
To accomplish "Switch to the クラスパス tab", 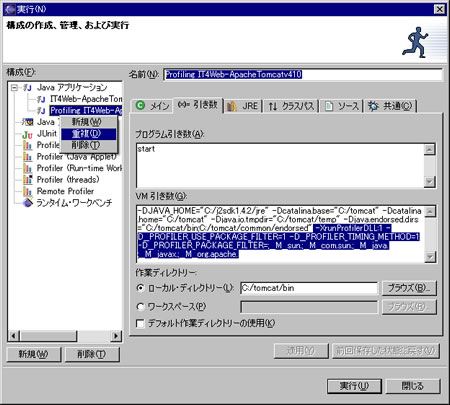I will 291,106.
